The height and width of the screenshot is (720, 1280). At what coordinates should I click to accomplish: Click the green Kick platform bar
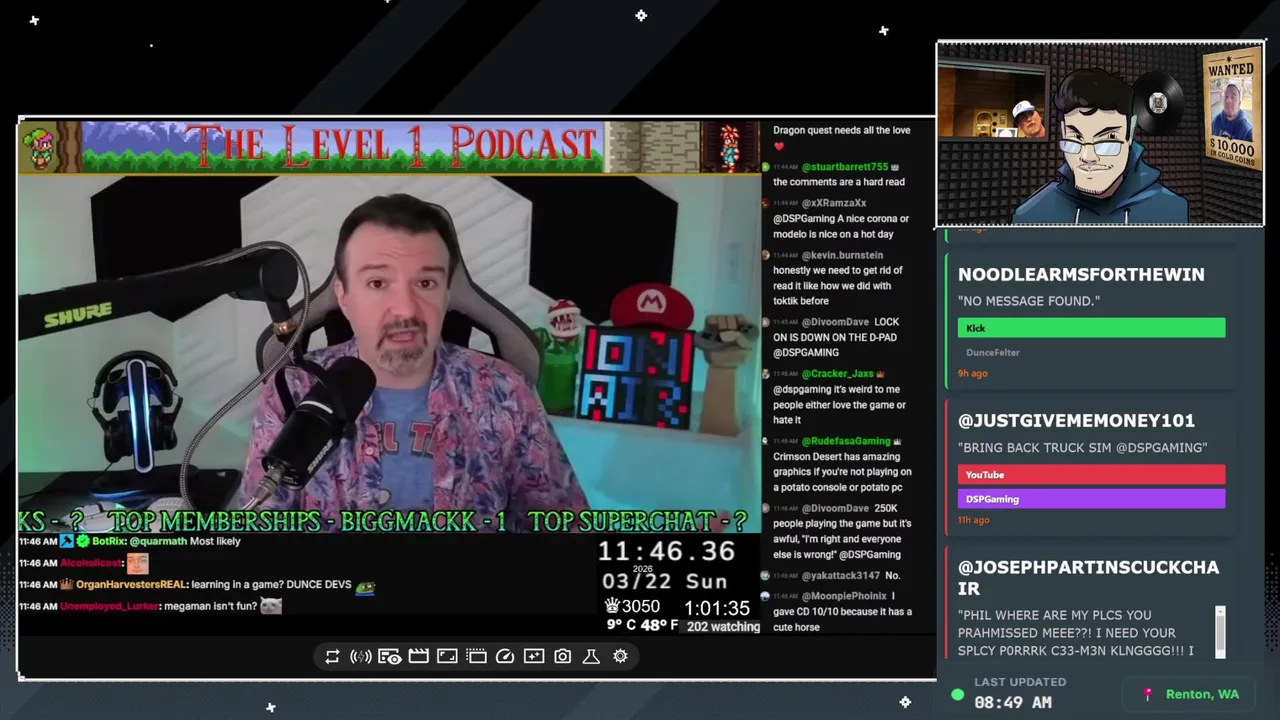click(x=1091, y=328)
